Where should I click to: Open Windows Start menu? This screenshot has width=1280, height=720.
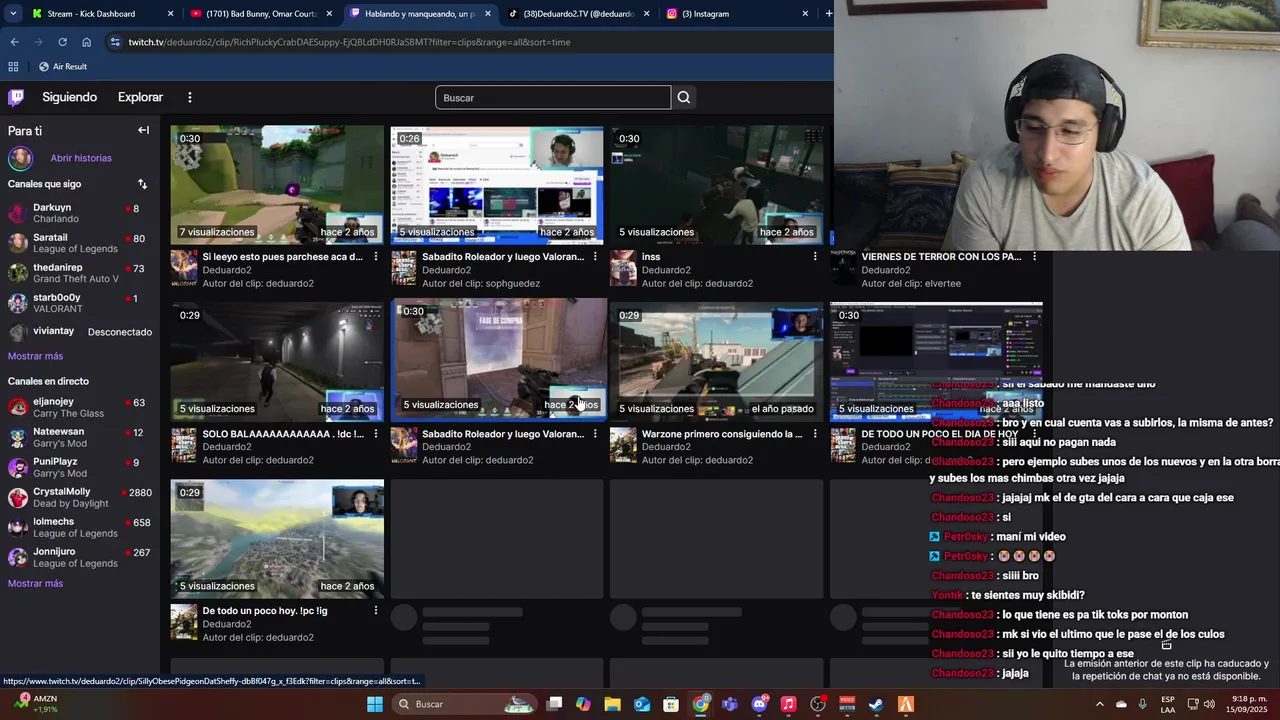(x=375, y=704)
